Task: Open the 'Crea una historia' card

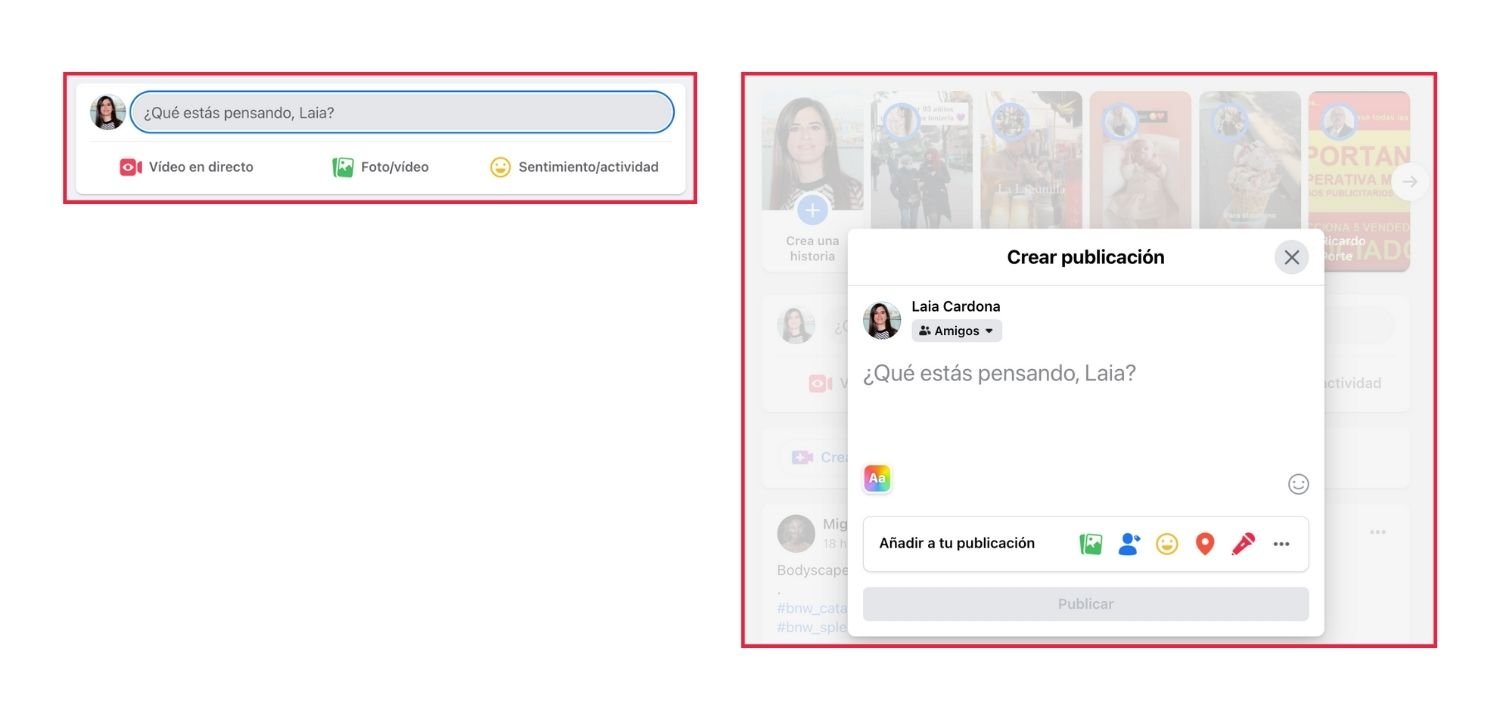Action: pyautogui.click(x=812, y=180)
